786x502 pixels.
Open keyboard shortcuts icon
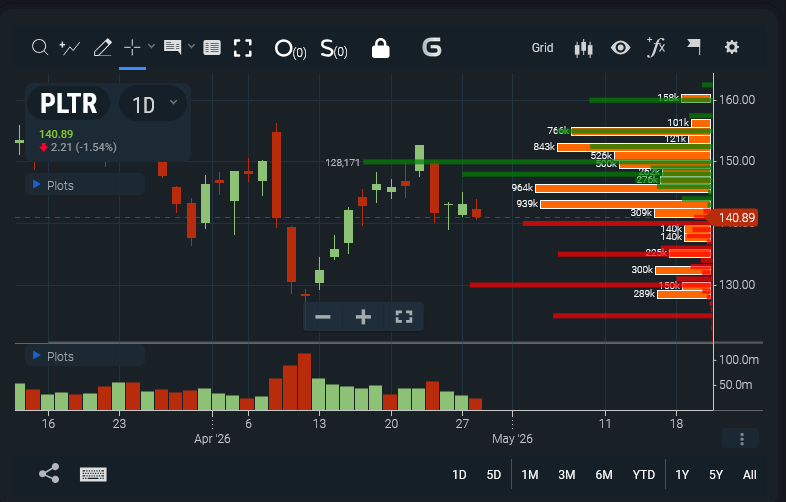93,474
